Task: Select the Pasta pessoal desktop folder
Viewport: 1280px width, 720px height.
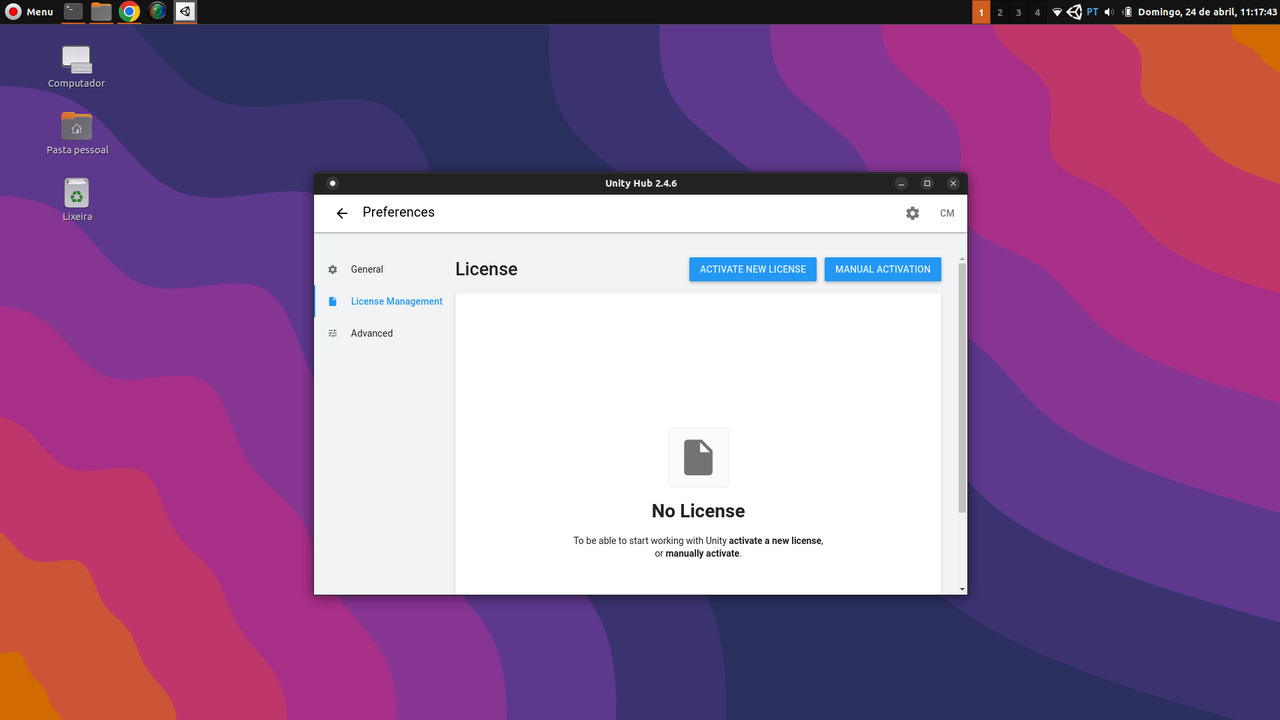Action: pyautogui.click(x=77, y=133)
